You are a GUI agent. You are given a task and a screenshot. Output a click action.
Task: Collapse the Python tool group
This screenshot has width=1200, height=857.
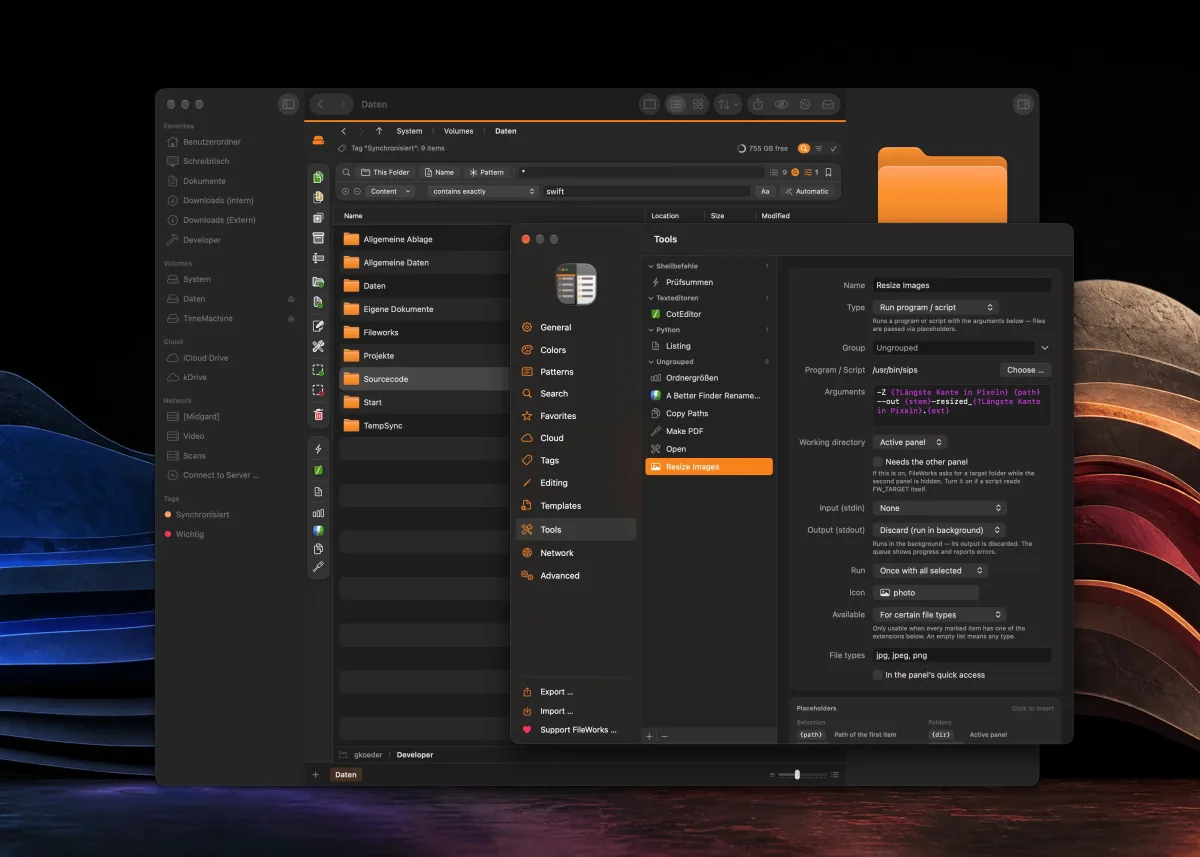coord(651,330)
